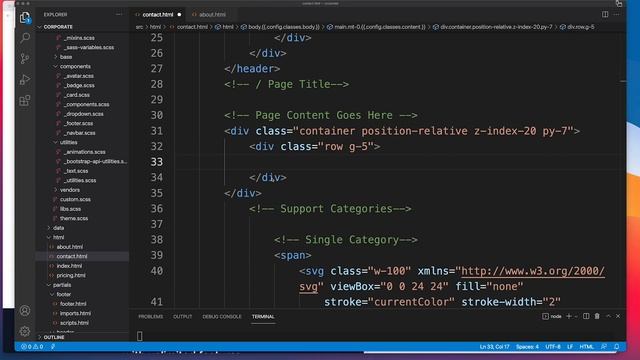Change end of line via LF
640x360 pixels.
point(570,347)
